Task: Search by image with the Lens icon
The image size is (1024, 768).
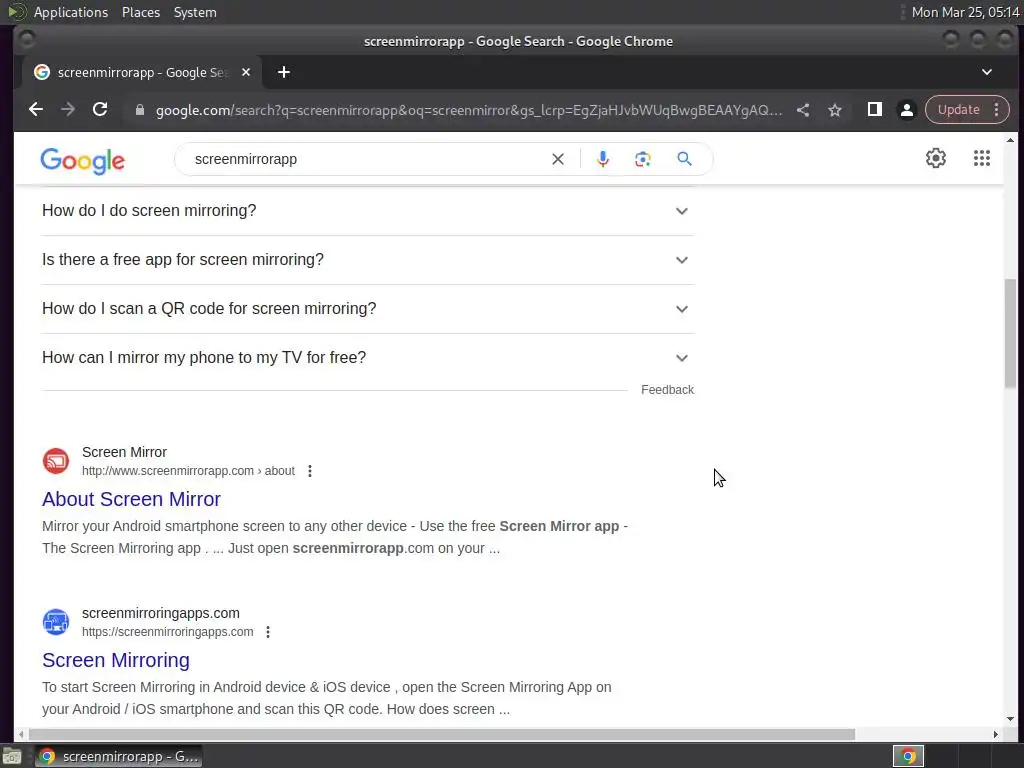Action: pos(643,159)
